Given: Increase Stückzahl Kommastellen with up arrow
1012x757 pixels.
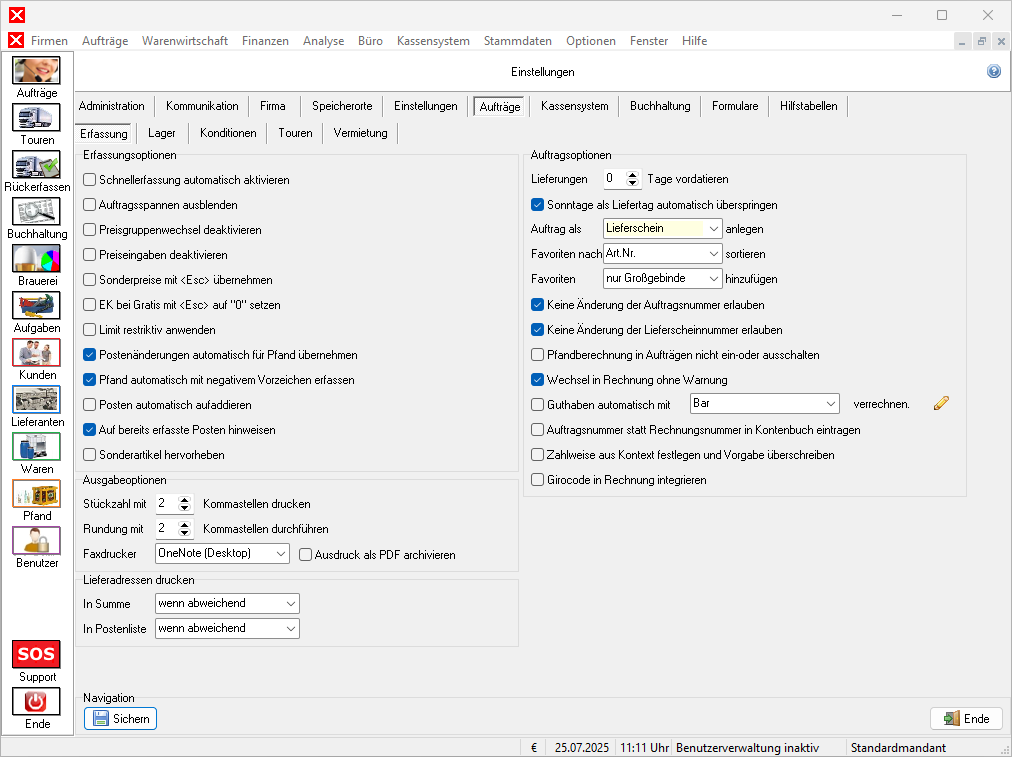Looking at the screenshot, I should click(185, 499).
